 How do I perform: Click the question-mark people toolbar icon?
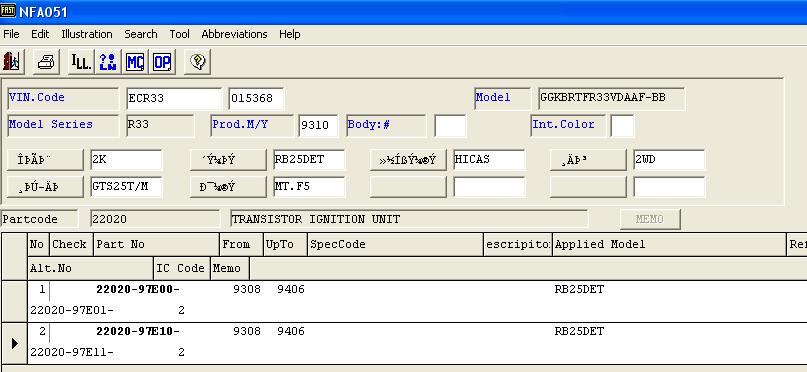[108, 62]
